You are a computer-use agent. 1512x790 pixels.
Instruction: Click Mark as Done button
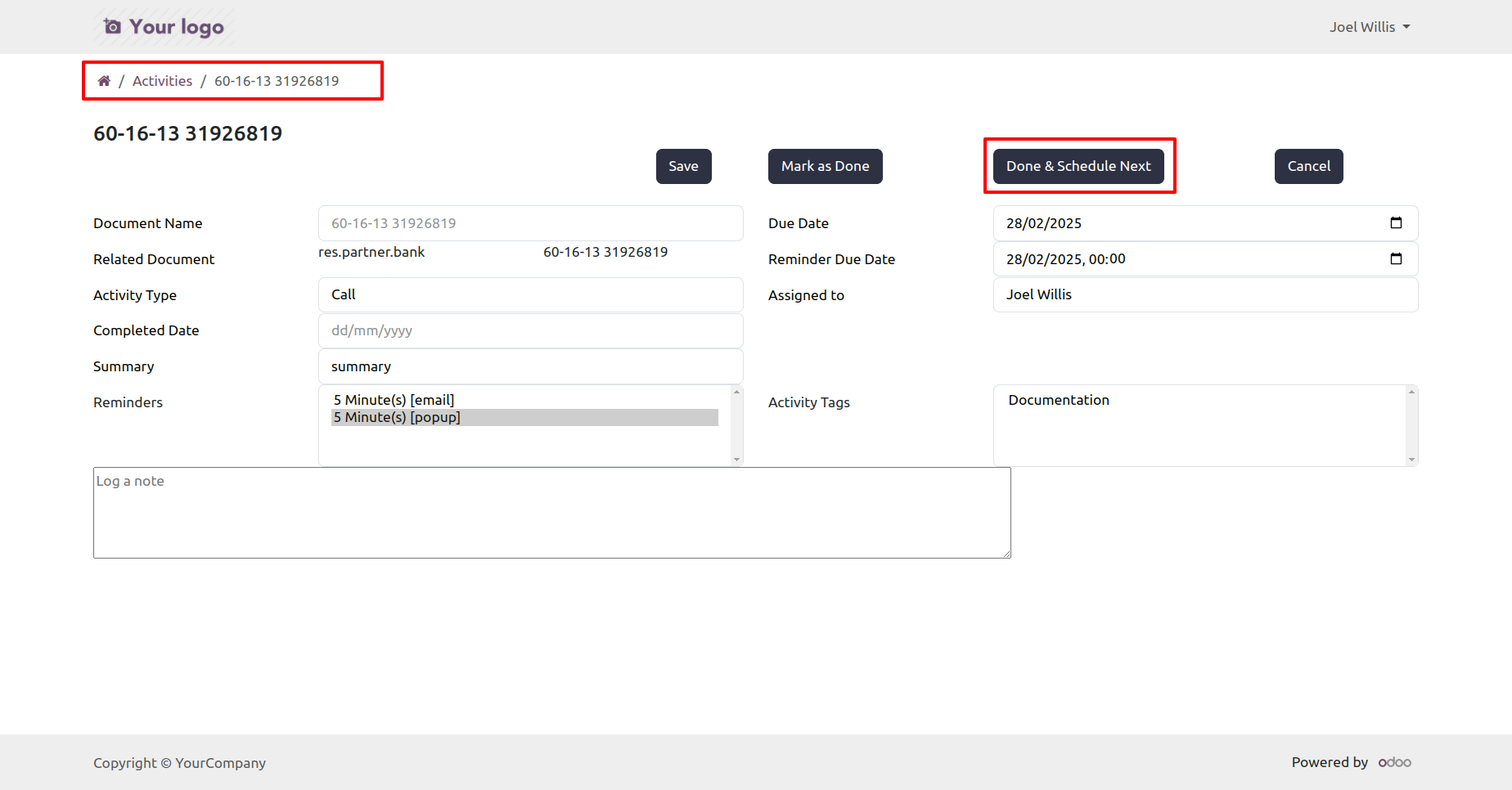click(x=825, y=166)
